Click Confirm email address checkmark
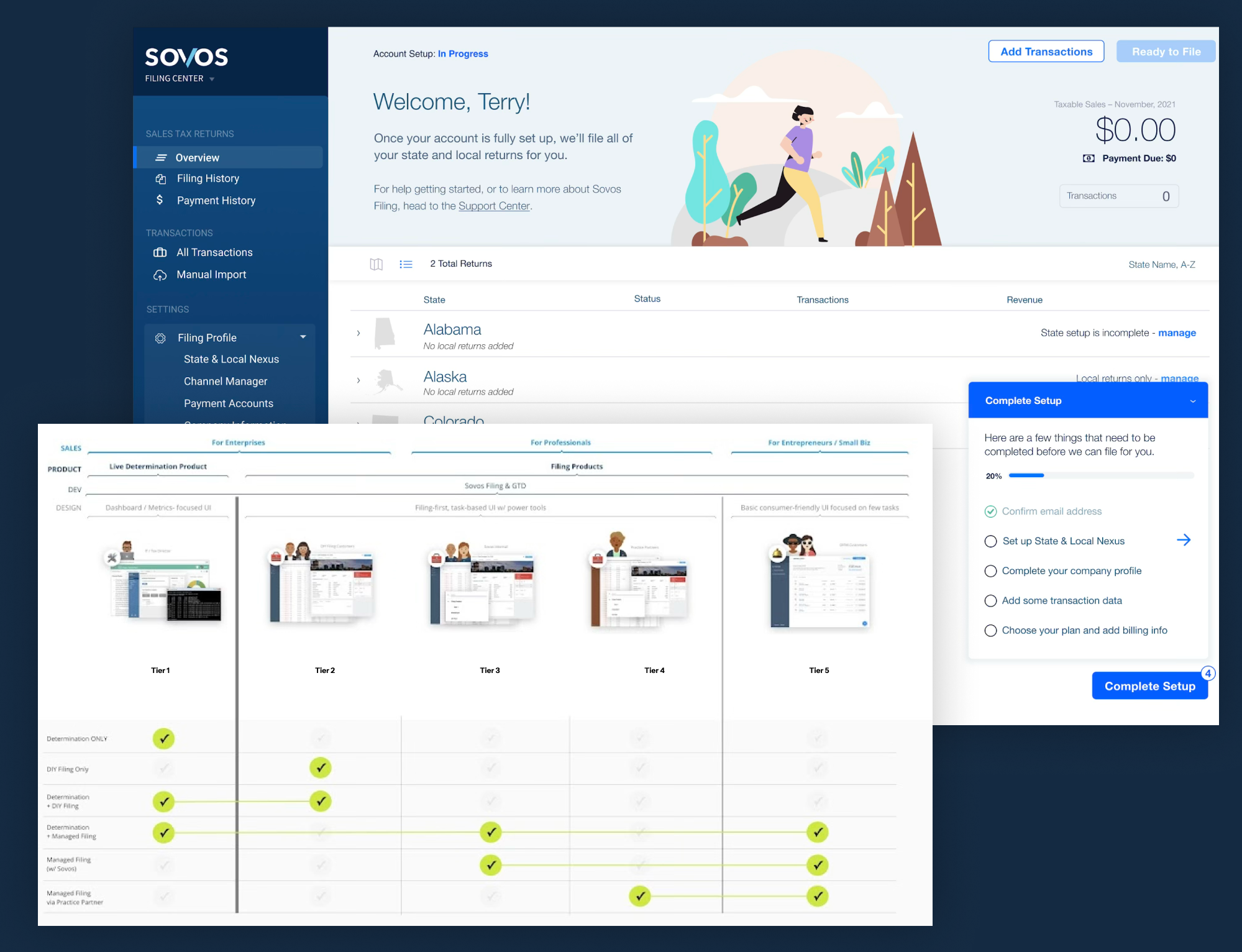Screen dimensions: 1242x952 [x=990, y=511]
